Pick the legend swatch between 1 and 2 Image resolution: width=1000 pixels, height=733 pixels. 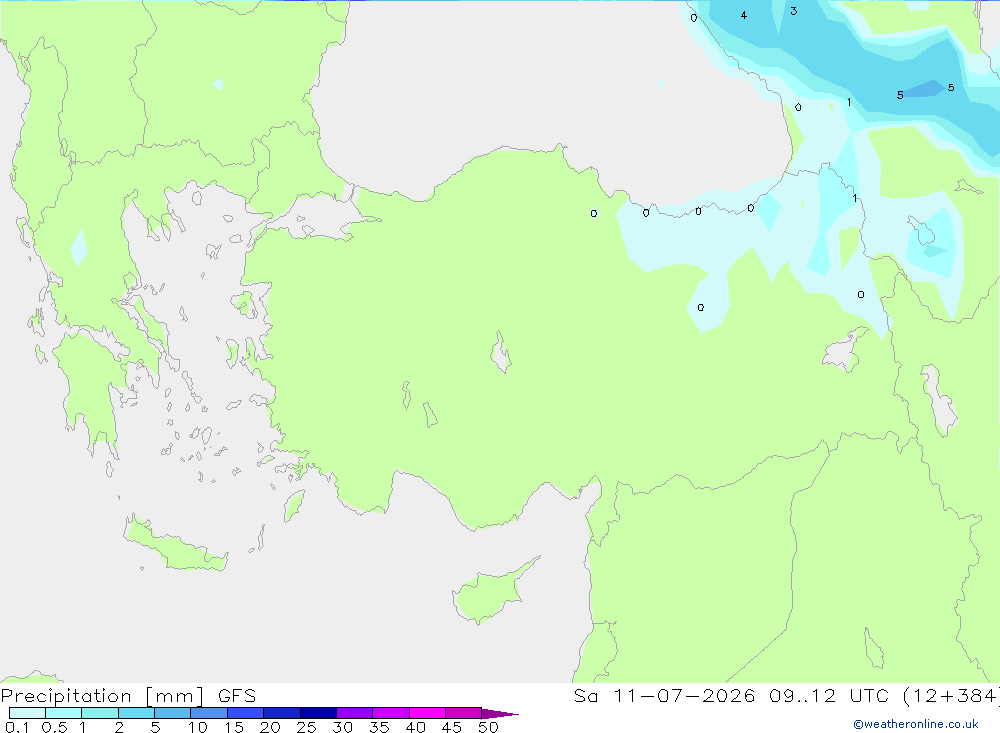[100, 713]
